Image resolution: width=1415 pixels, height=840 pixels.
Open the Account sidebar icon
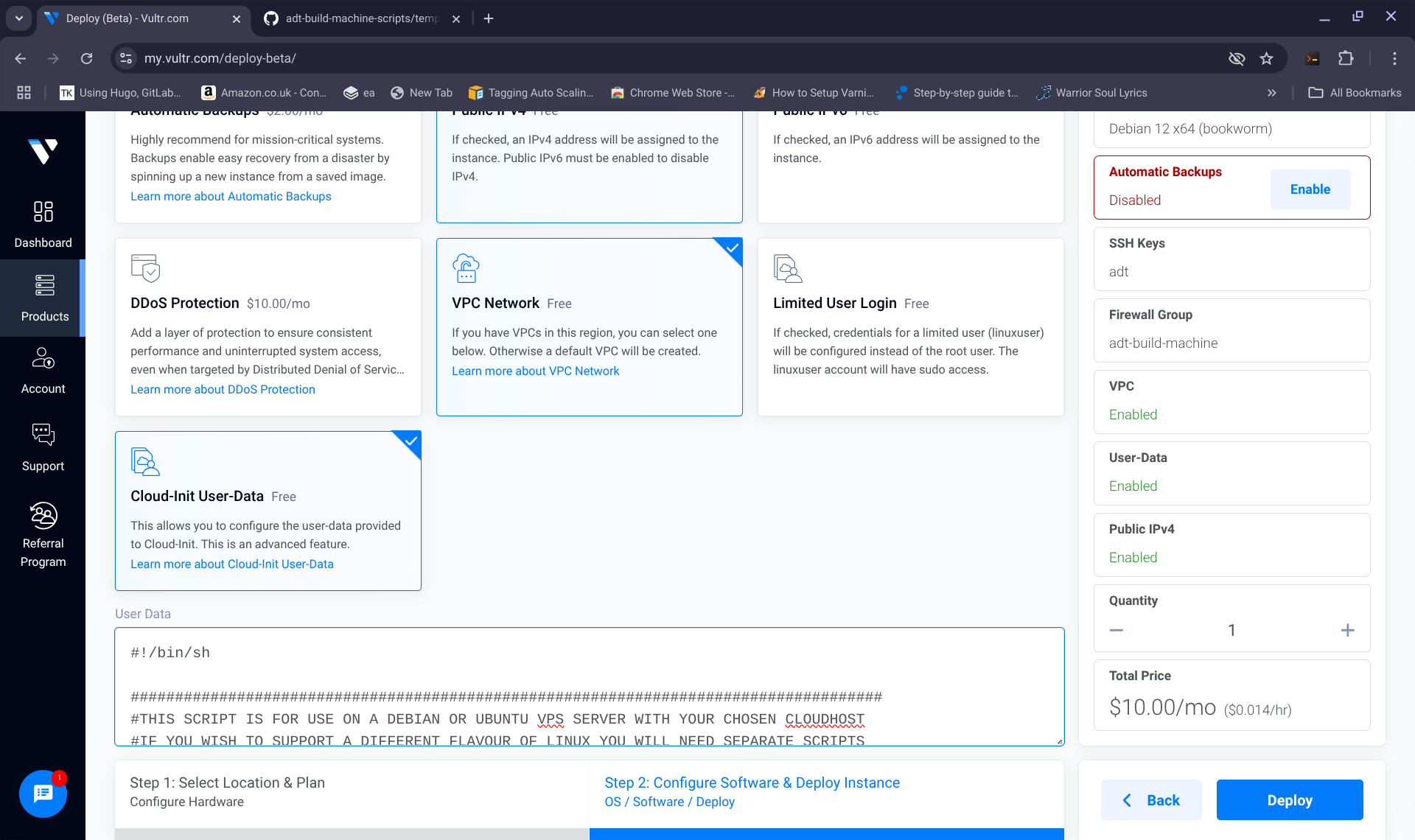pyautogui.click(x=43, y=359)
